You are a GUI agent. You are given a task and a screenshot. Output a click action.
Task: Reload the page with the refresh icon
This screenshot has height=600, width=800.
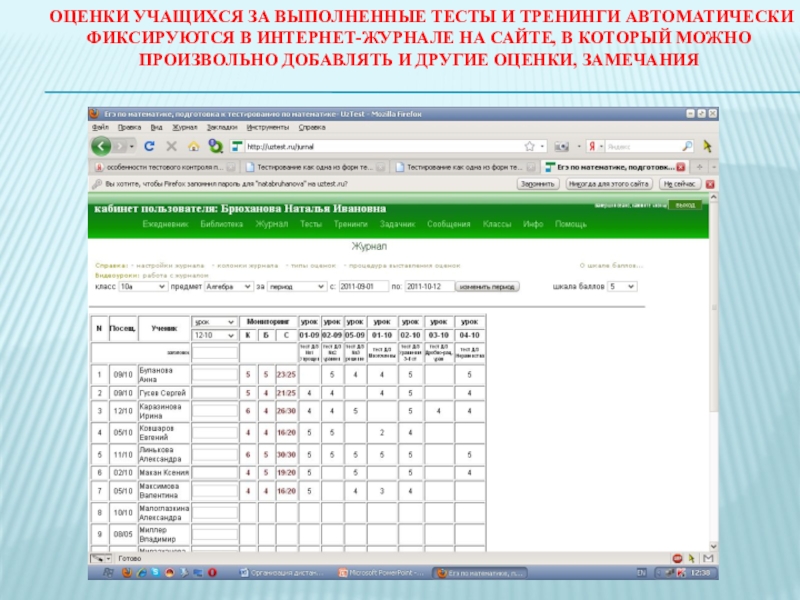149,146
